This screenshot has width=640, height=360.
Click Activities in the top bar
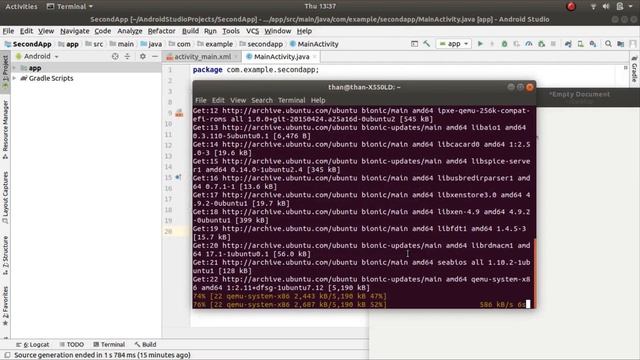[x=21, y=7]
